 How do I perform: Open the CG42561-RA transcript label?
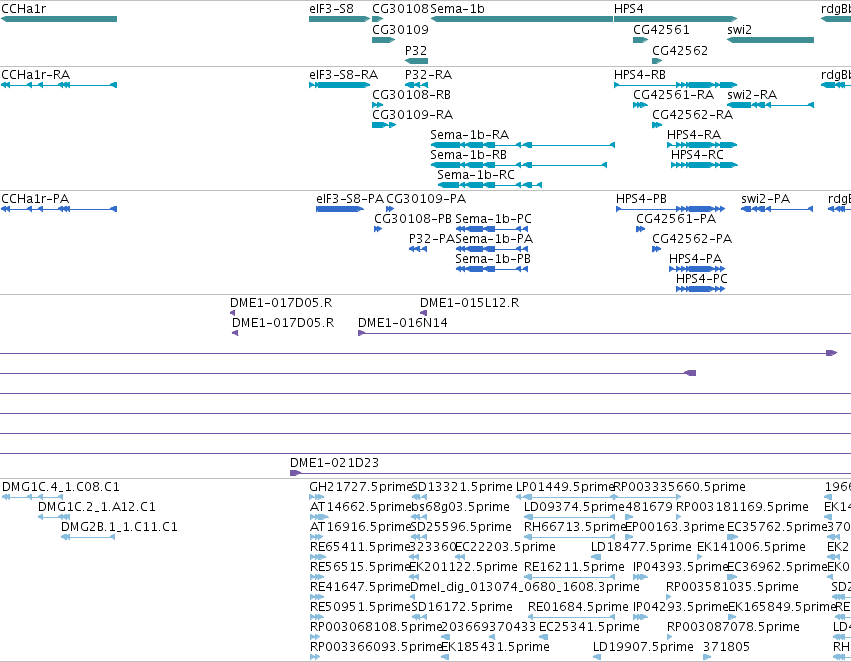pos(674,95)
